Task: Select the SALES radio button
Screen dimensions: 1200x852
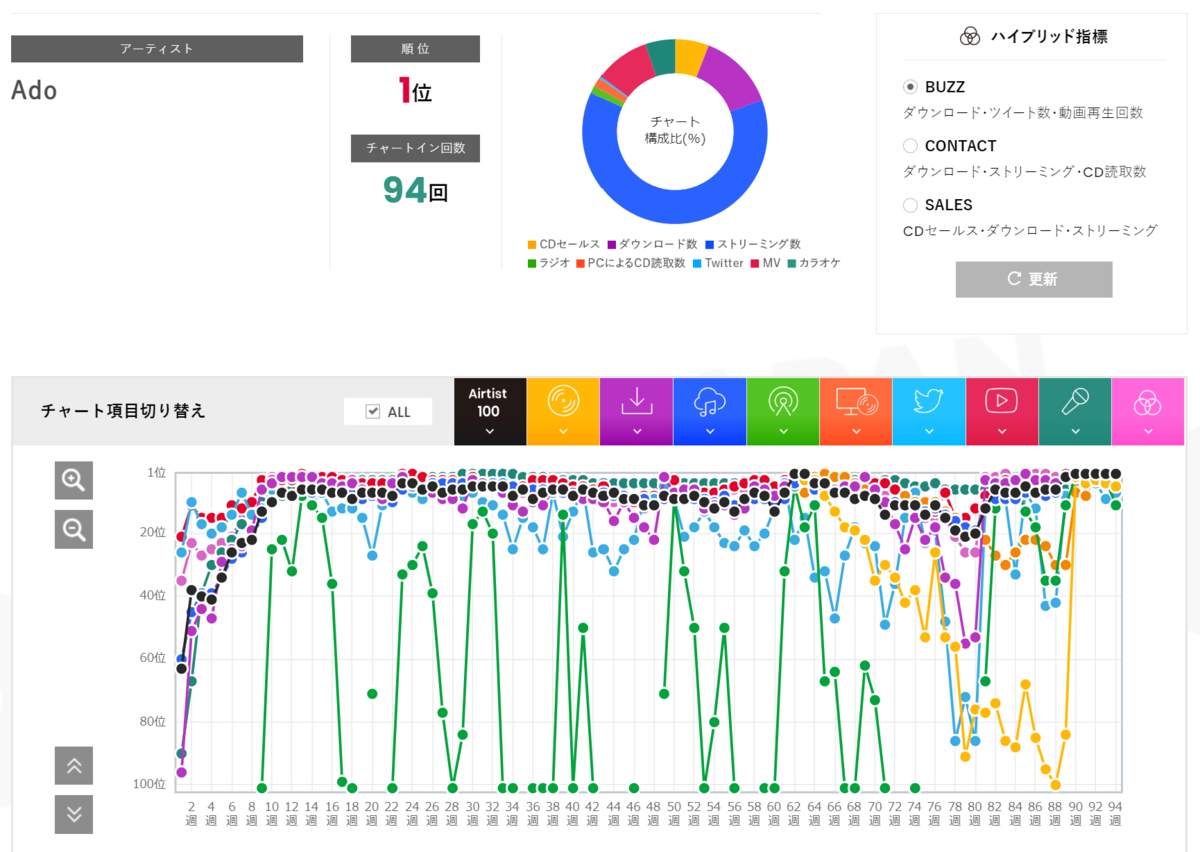Action: 910,205
